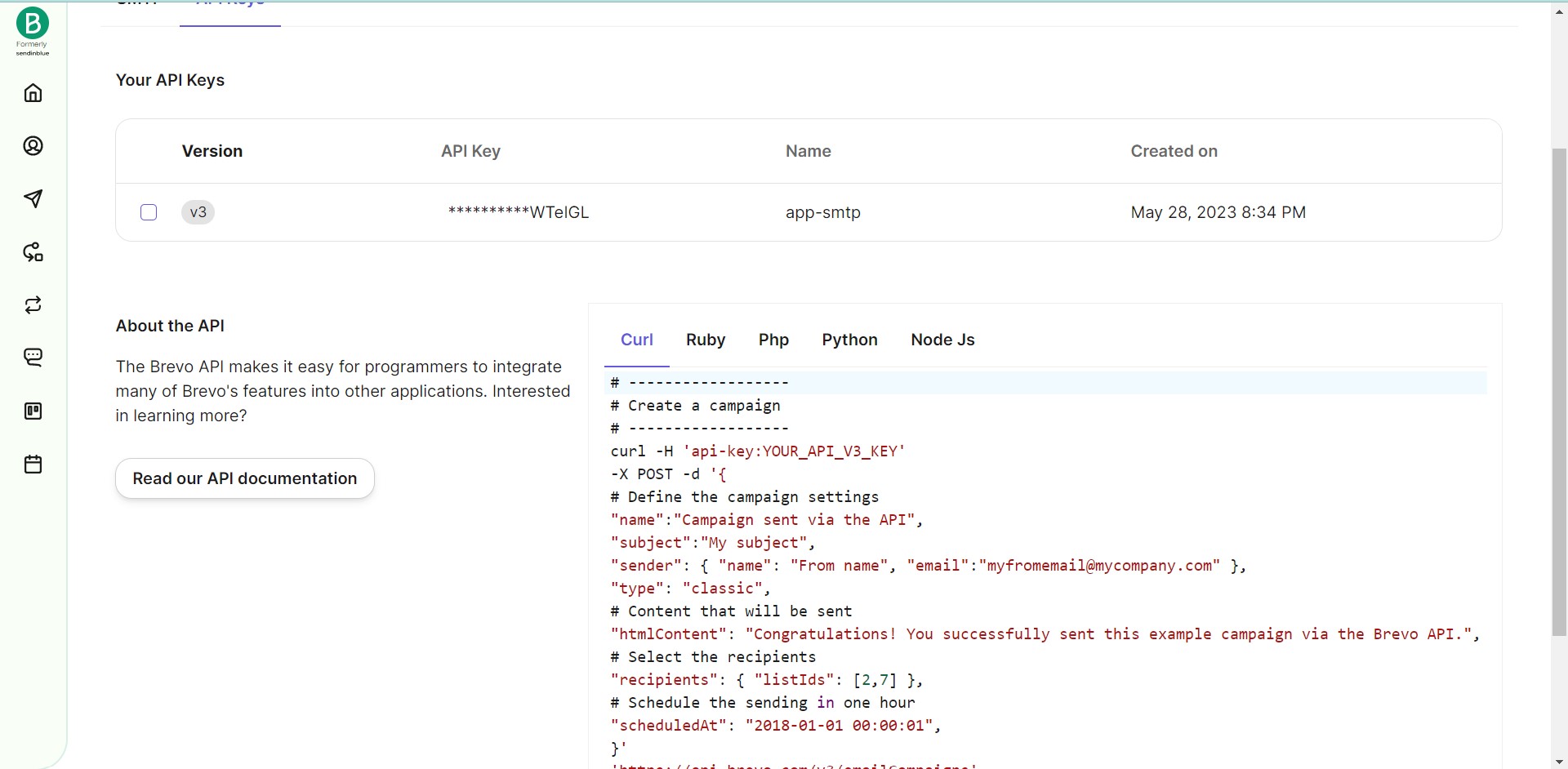Viewport: 1568px width, 769px height.
Task: Click the "scheduledAt" code line
Action: [x=776, y=726]
